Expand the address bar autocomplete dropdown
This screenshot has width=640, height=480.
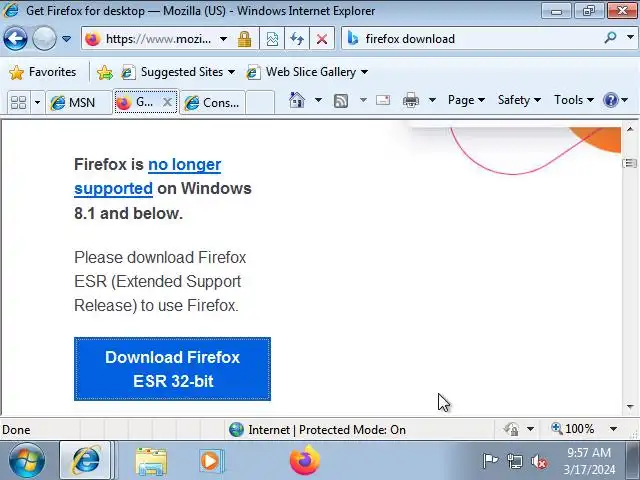coord(223,39)
